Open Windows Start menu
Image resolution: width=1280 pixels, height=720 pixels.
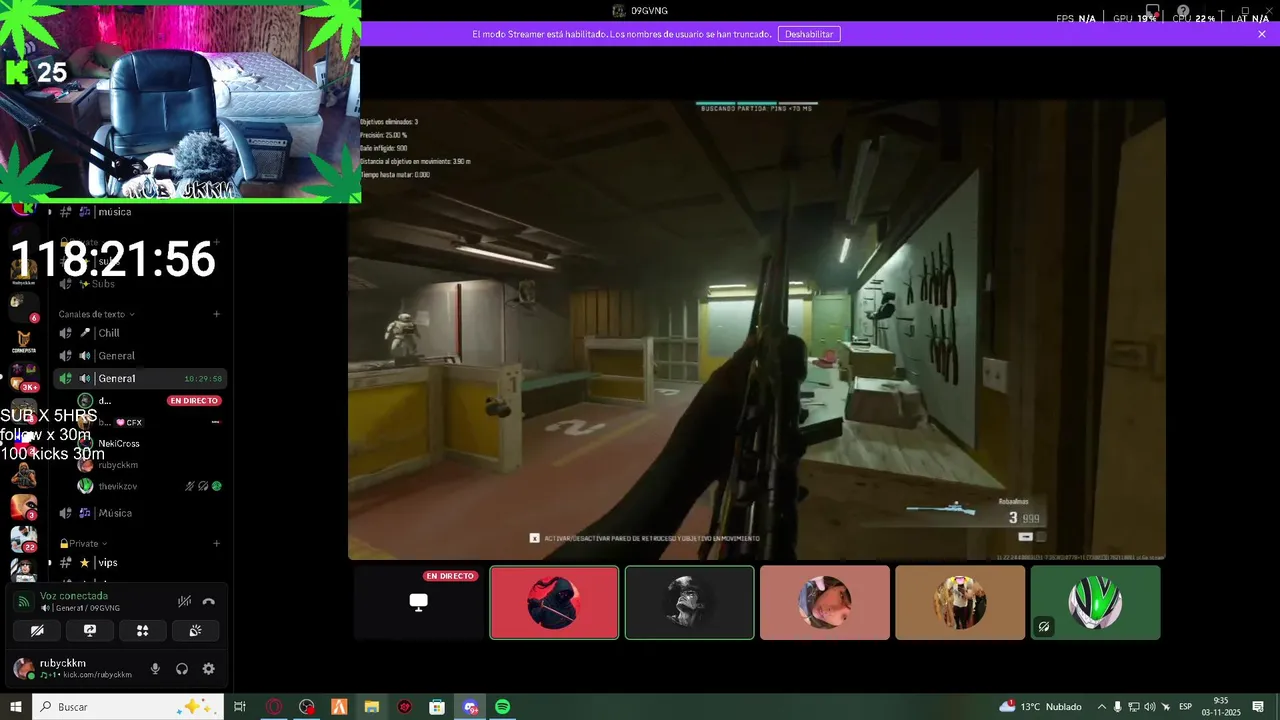tap(15, 707)
